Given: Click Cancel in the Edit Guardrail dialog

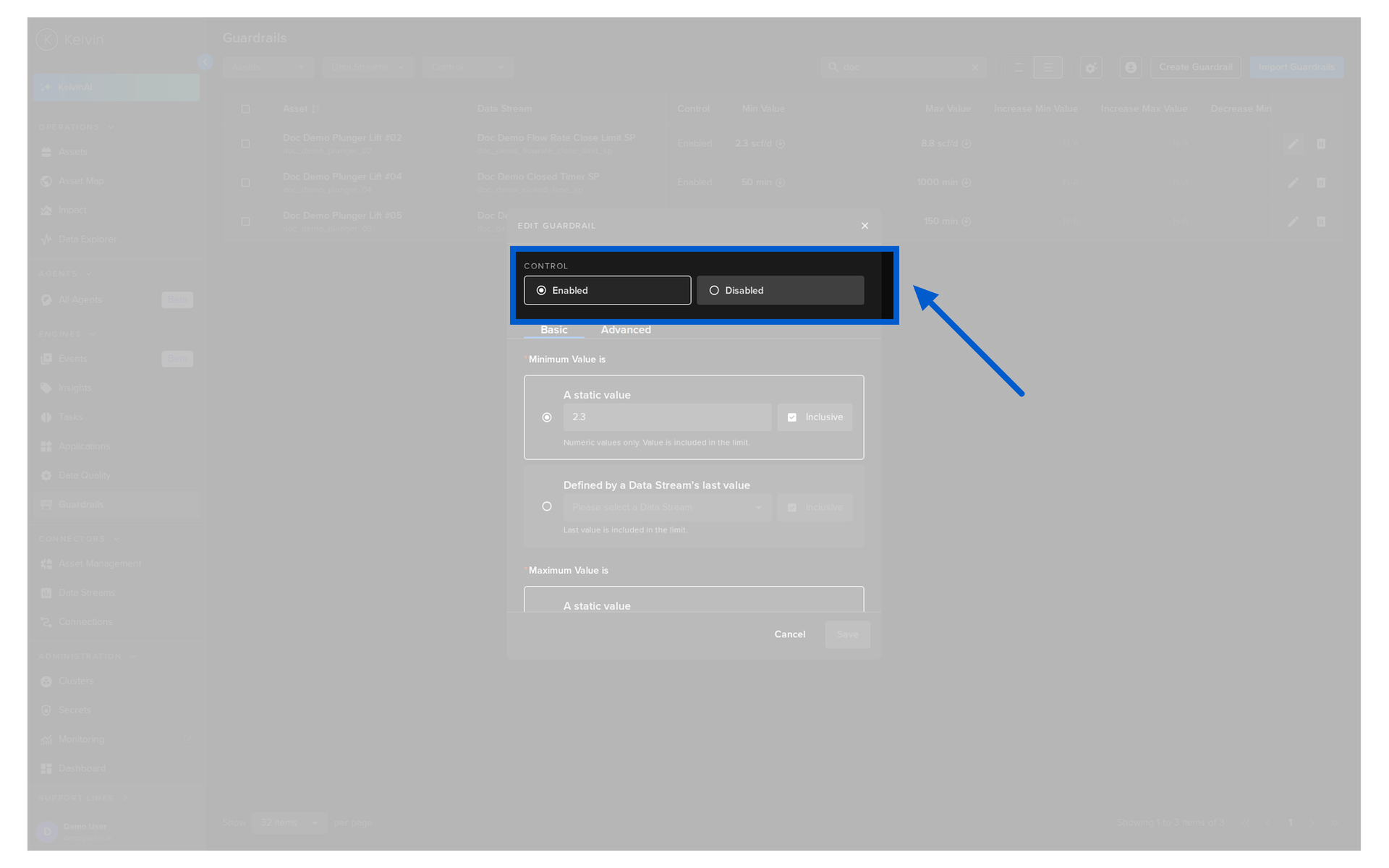Looking at the screenshot, I should click(x=789, y=634).
